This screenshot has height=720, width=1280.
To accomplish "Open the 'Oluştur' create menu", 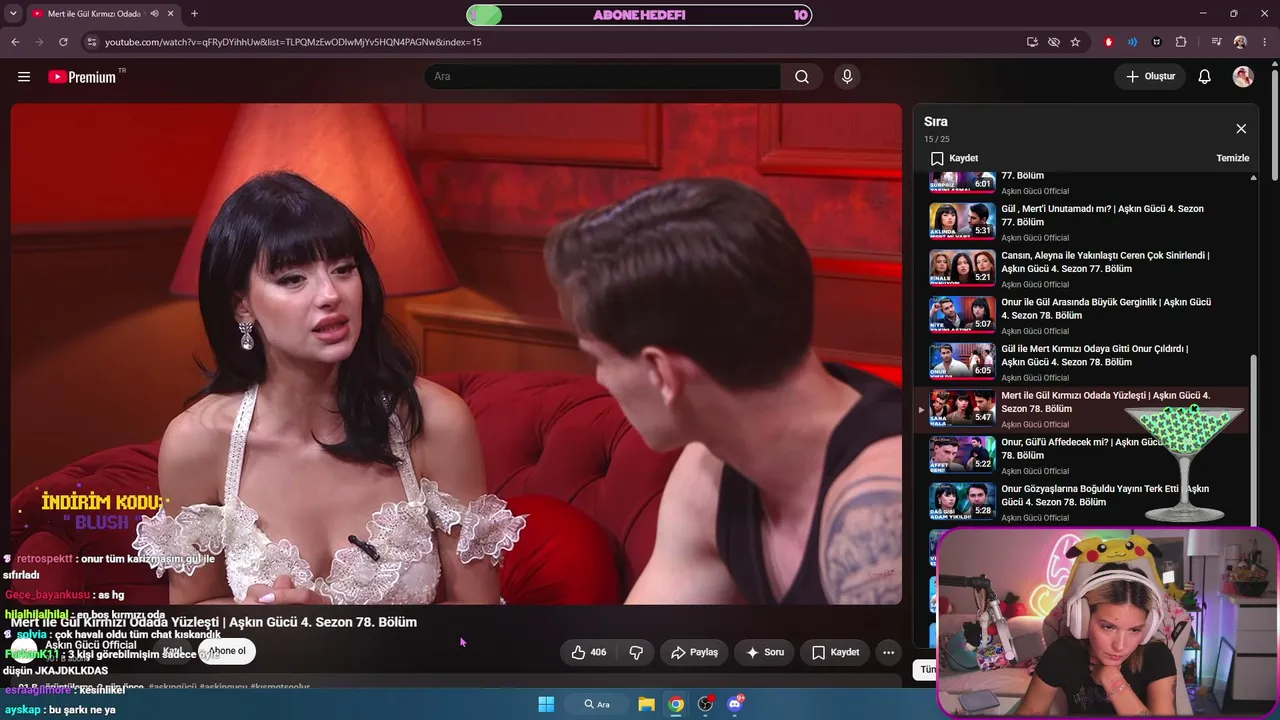I will (1150, 77).
